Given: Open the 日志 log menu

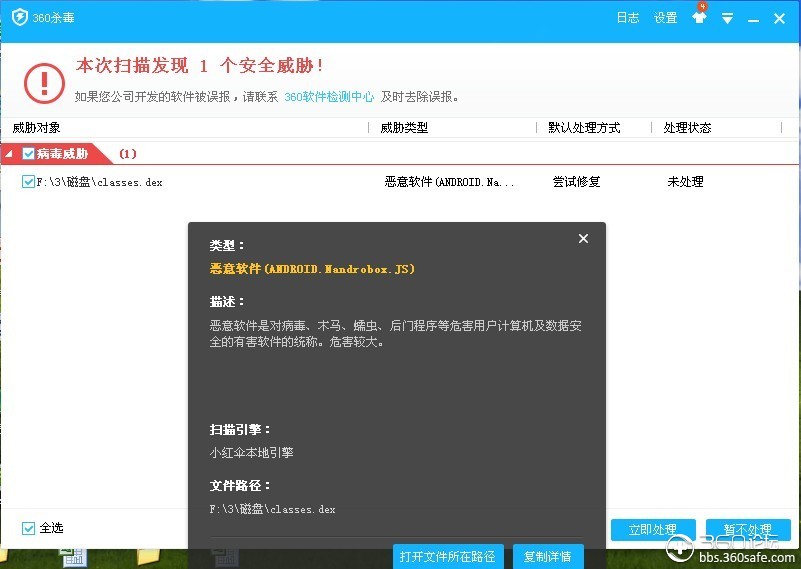Looking at the screenshot, I should pos(628,18).
